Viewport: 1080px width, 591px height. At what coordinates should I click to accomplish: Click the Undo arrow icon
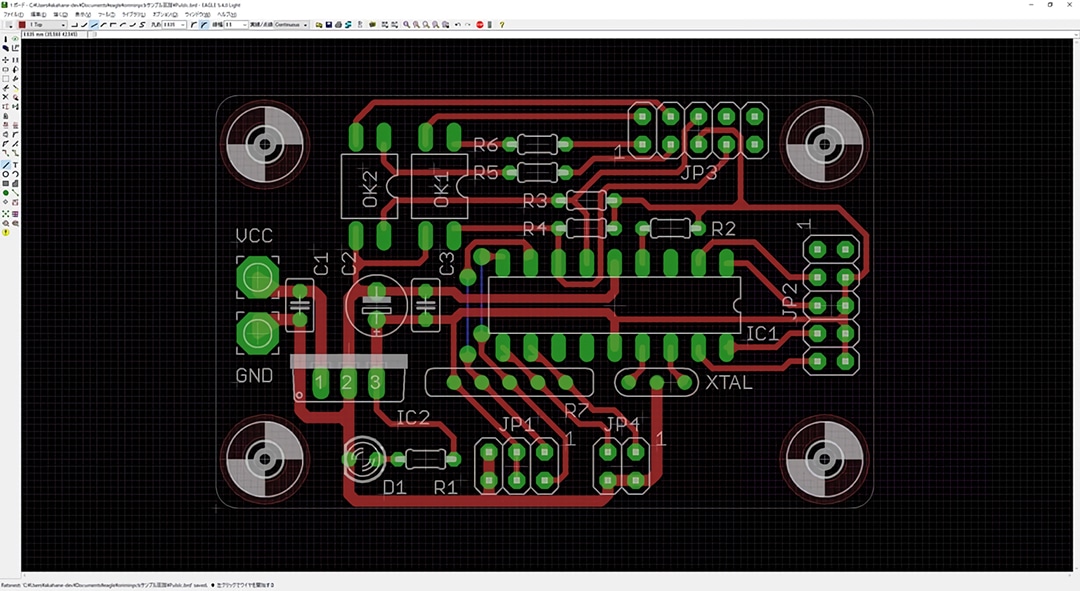pyautogui.click(x=457, y=24)
